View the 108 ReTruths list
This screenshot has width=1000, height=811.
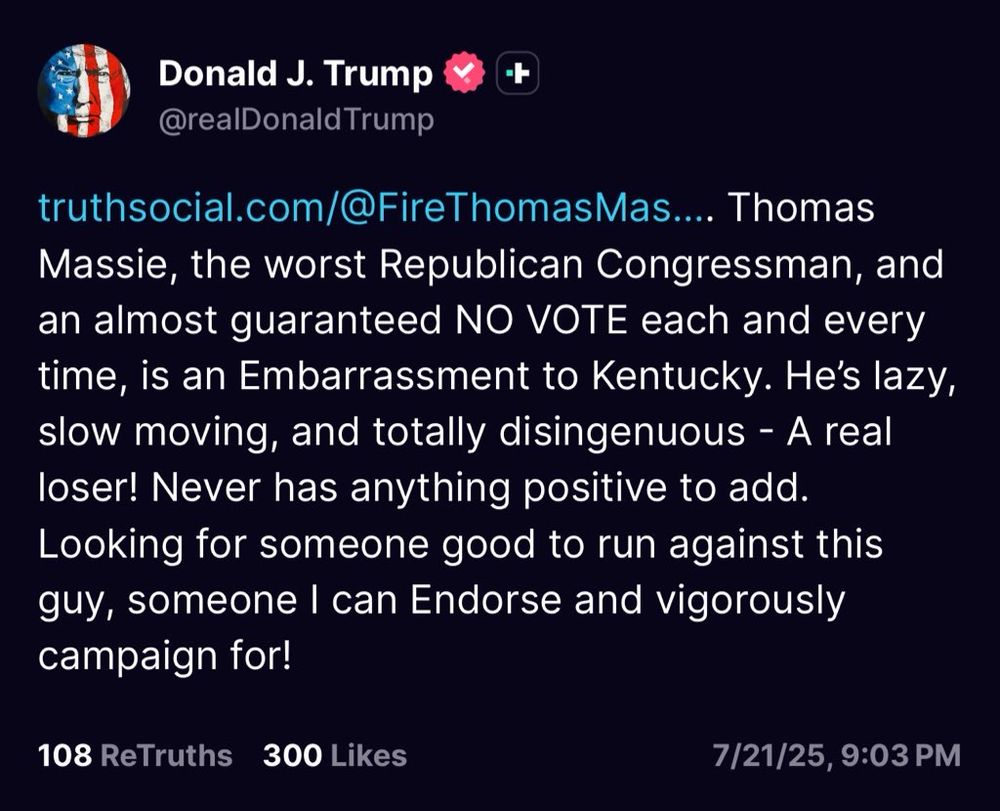(135, 755)
